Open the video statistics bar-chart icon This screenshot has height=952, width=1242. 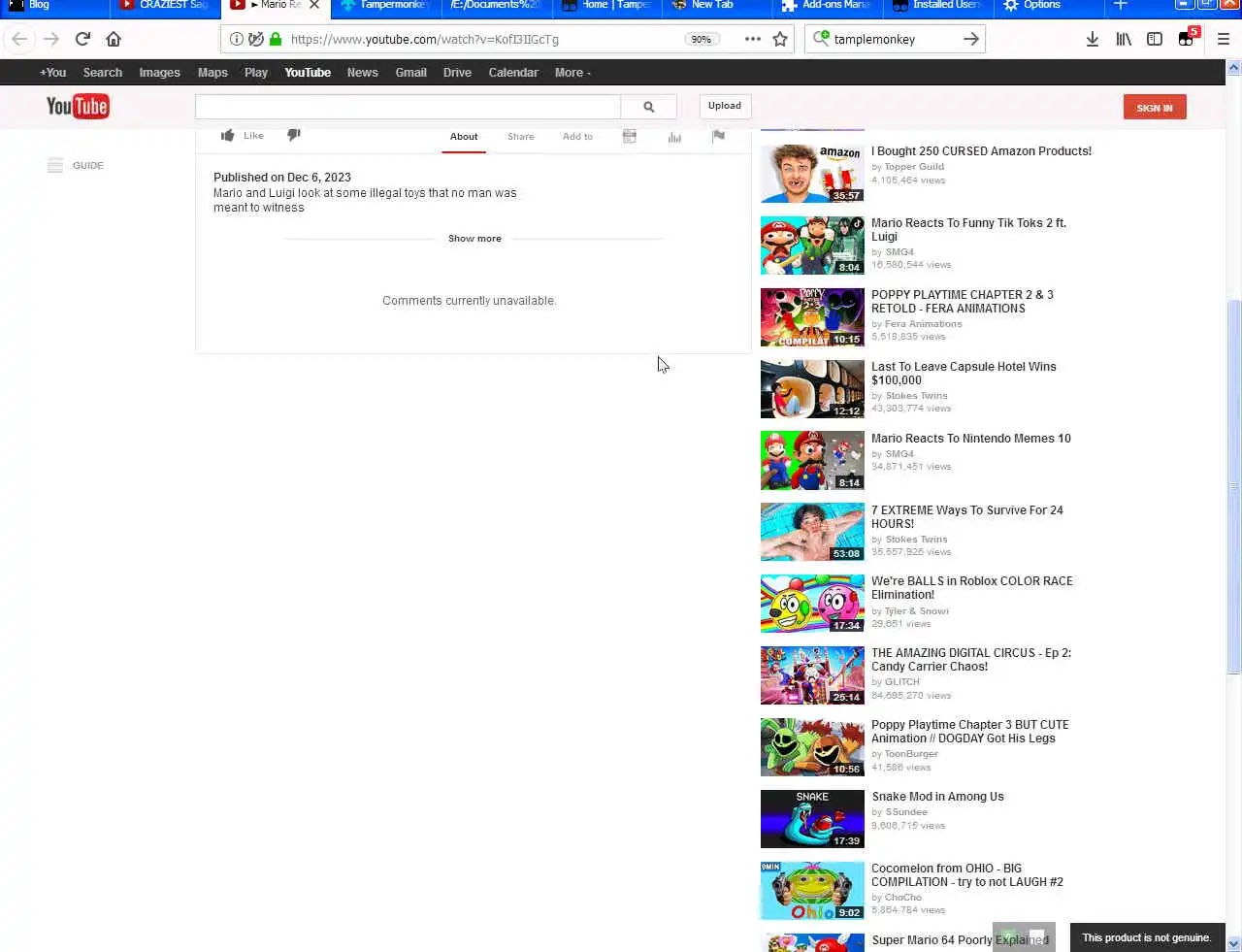point(674,137)
